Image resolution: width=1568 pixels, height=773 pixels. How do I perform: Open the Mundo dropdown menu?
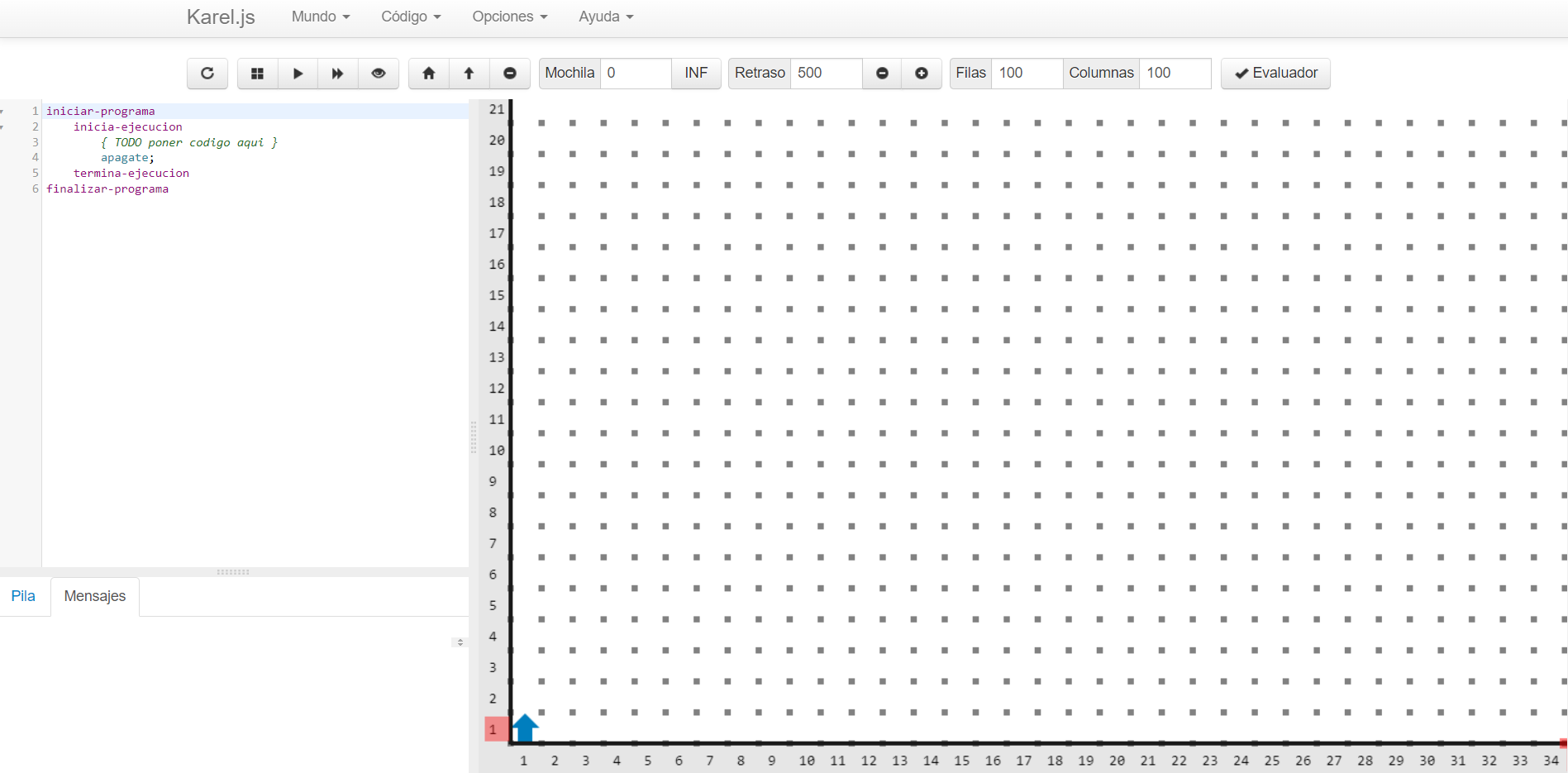coord(321,17)
